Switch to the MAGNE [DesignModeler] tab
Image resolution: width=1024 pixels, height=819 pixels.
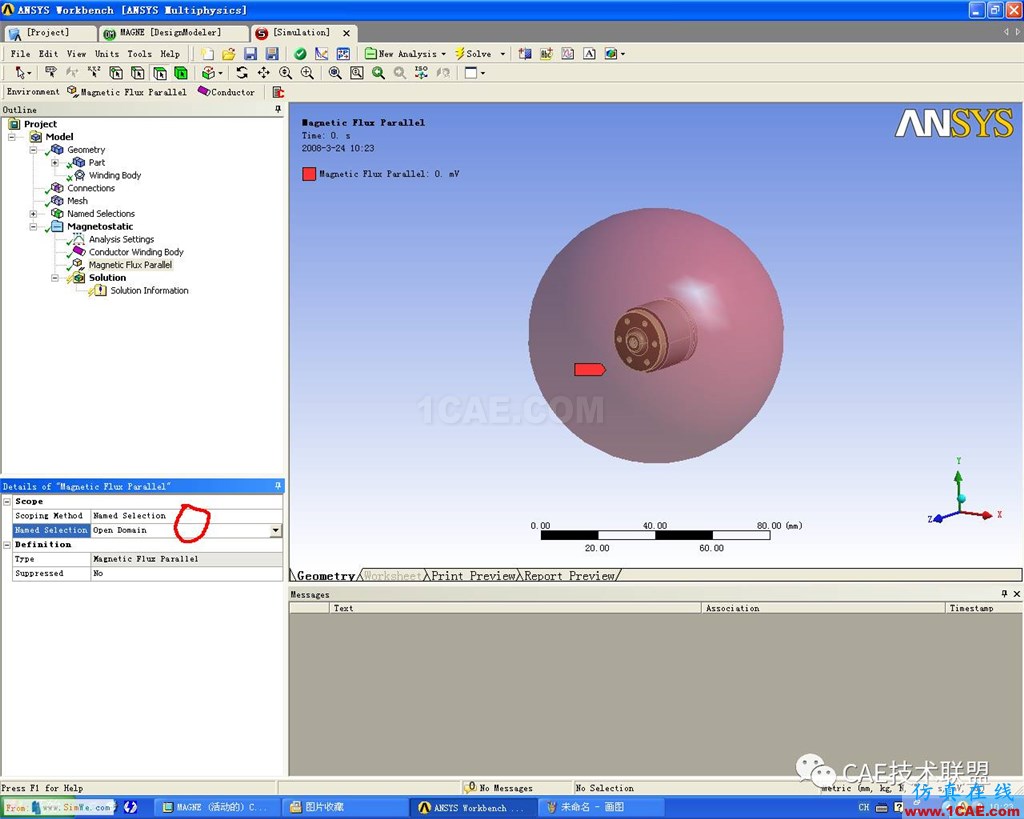pyautogui.click(x=173, y=33)
